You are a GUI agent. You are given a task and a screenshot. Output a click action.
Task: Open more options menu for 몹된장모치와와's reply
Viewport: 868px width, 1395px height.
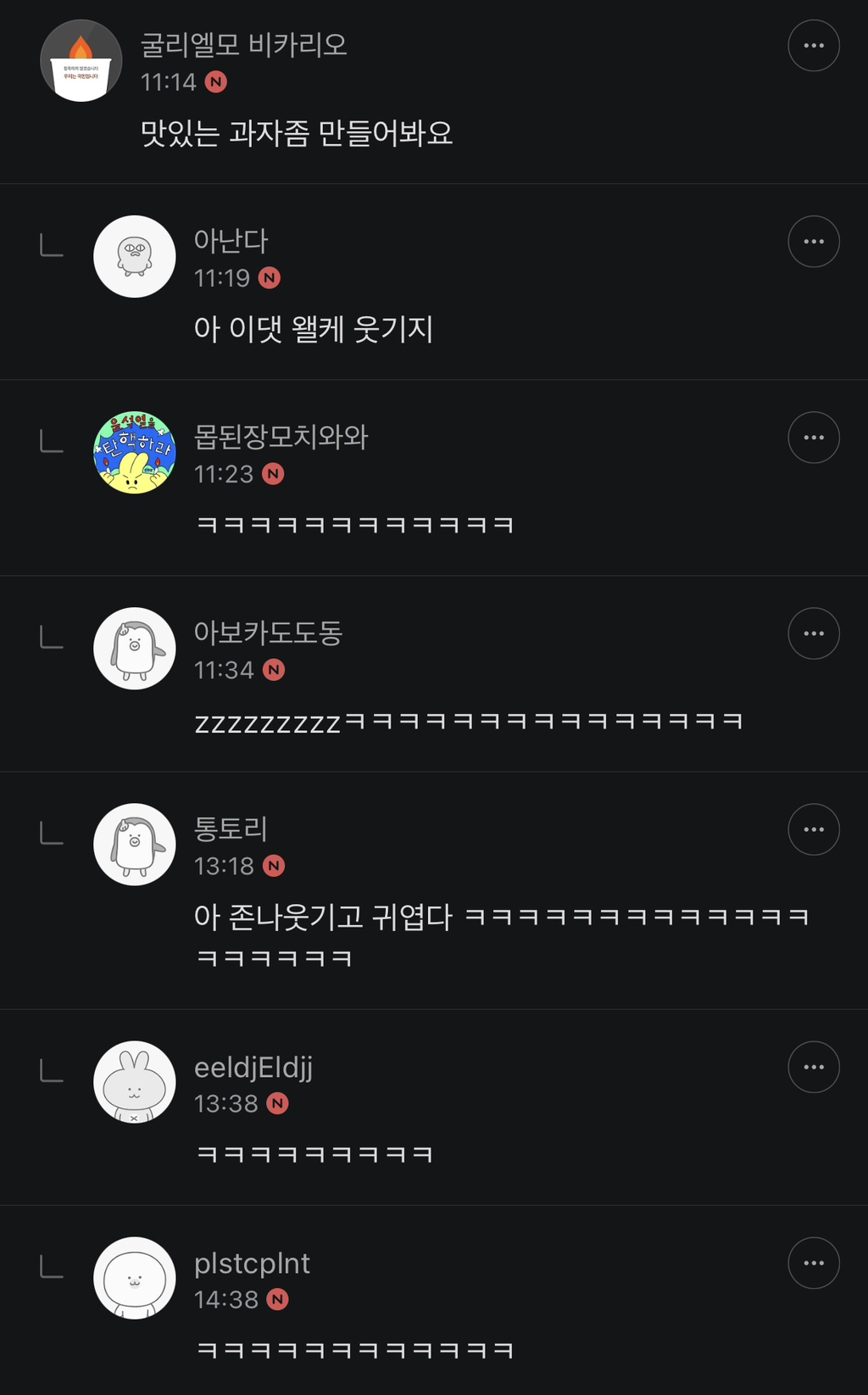813,438
